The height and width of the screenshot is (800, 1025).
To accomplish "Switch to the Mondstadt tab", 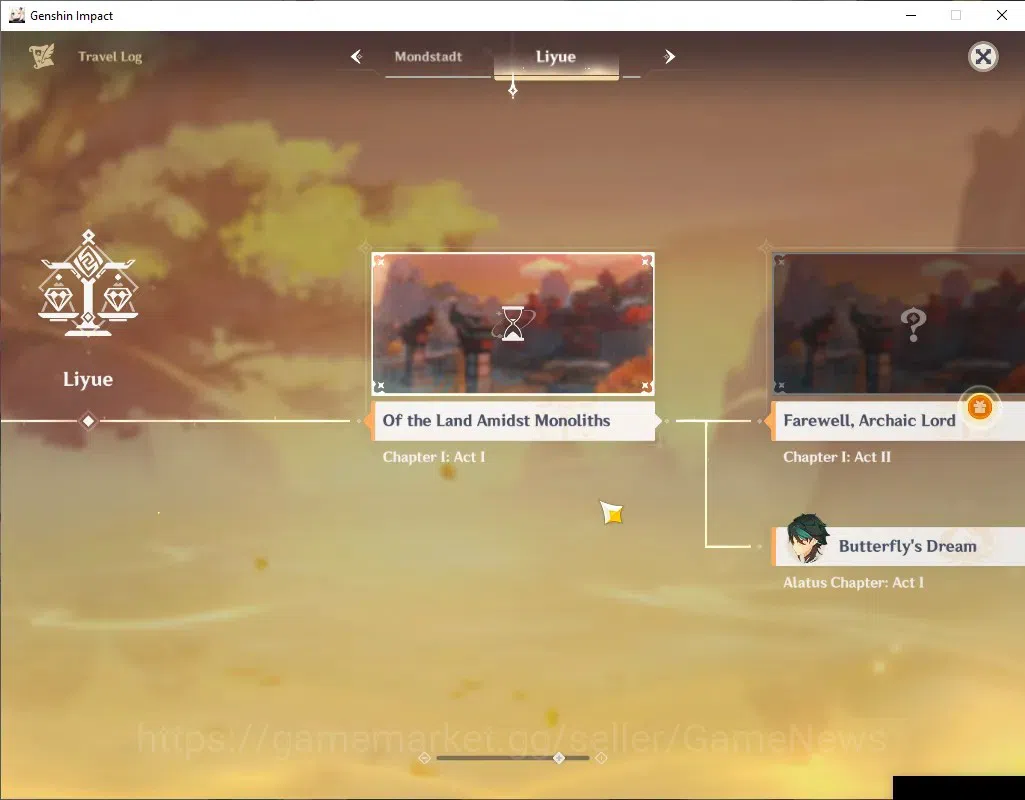I will (428, 57).
